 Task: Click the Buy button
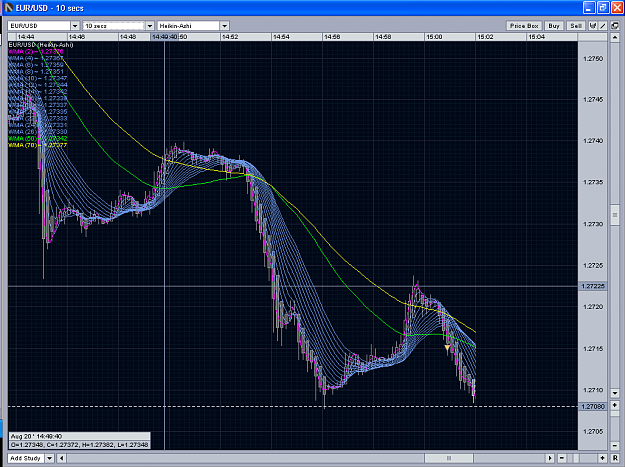pos(554,26)
